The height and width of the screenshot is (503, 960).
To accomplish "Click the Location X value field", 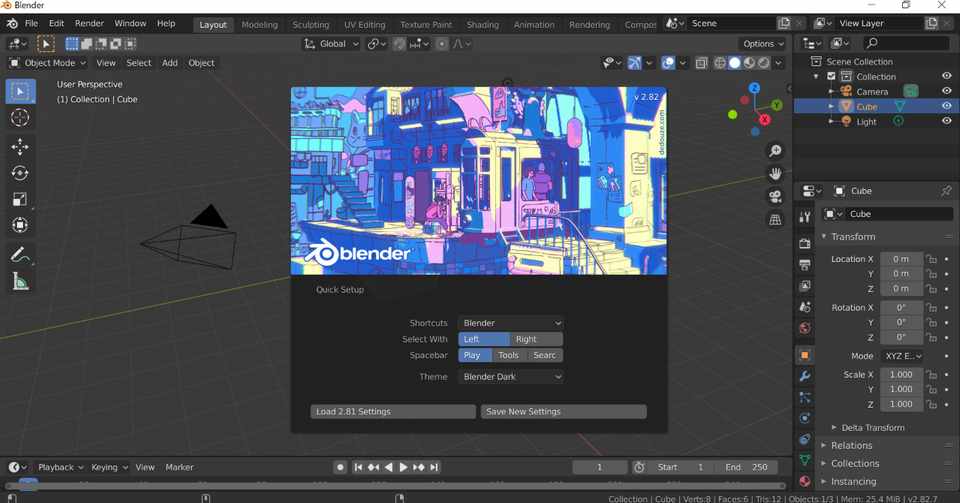I will pos(900,259).
